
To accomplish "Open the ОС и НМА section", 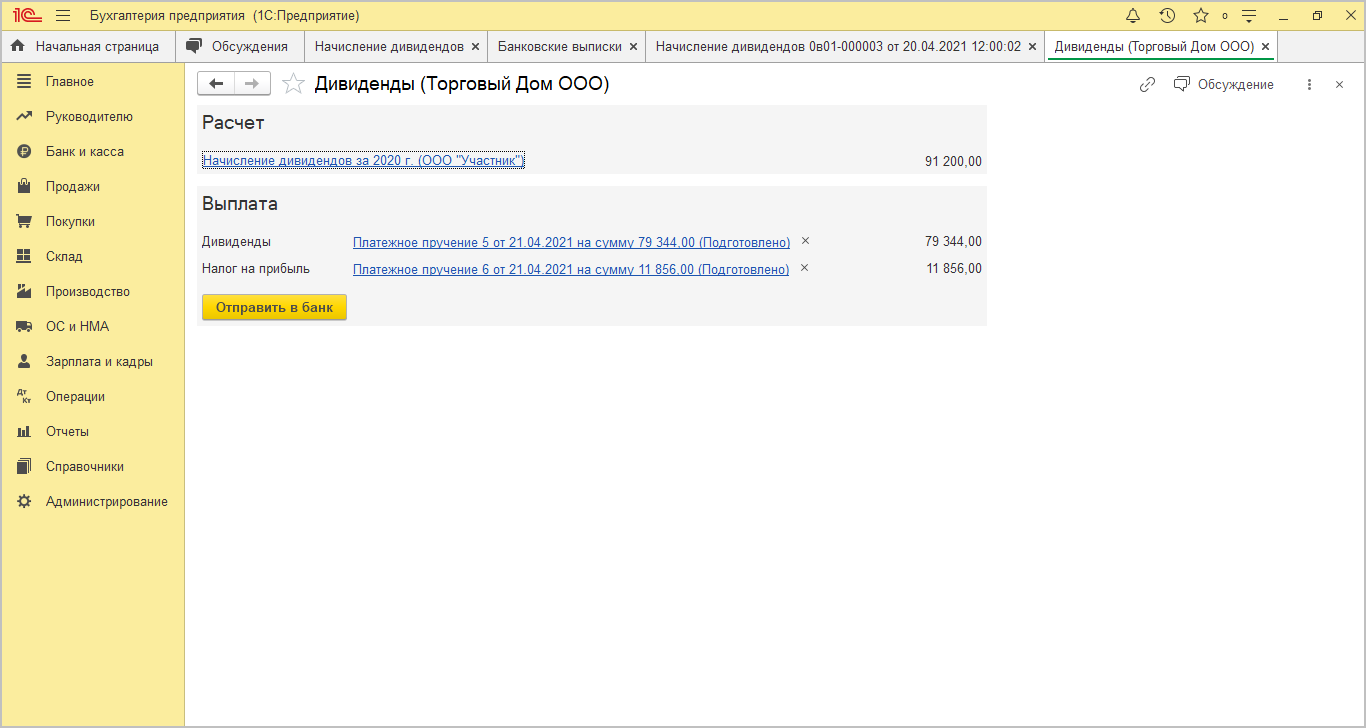I will pyautogui.click(x=92, y=327).
